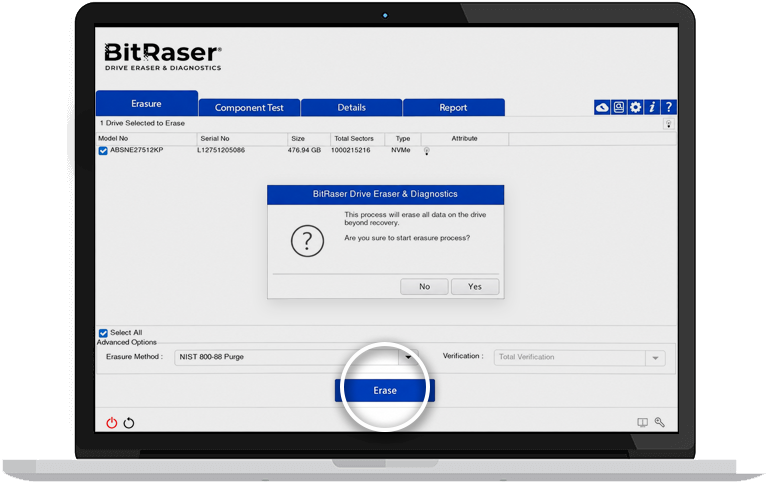The image size is (772, 488).
Task: Click the Total Verification combo box
Action: [x=579, y=358]
